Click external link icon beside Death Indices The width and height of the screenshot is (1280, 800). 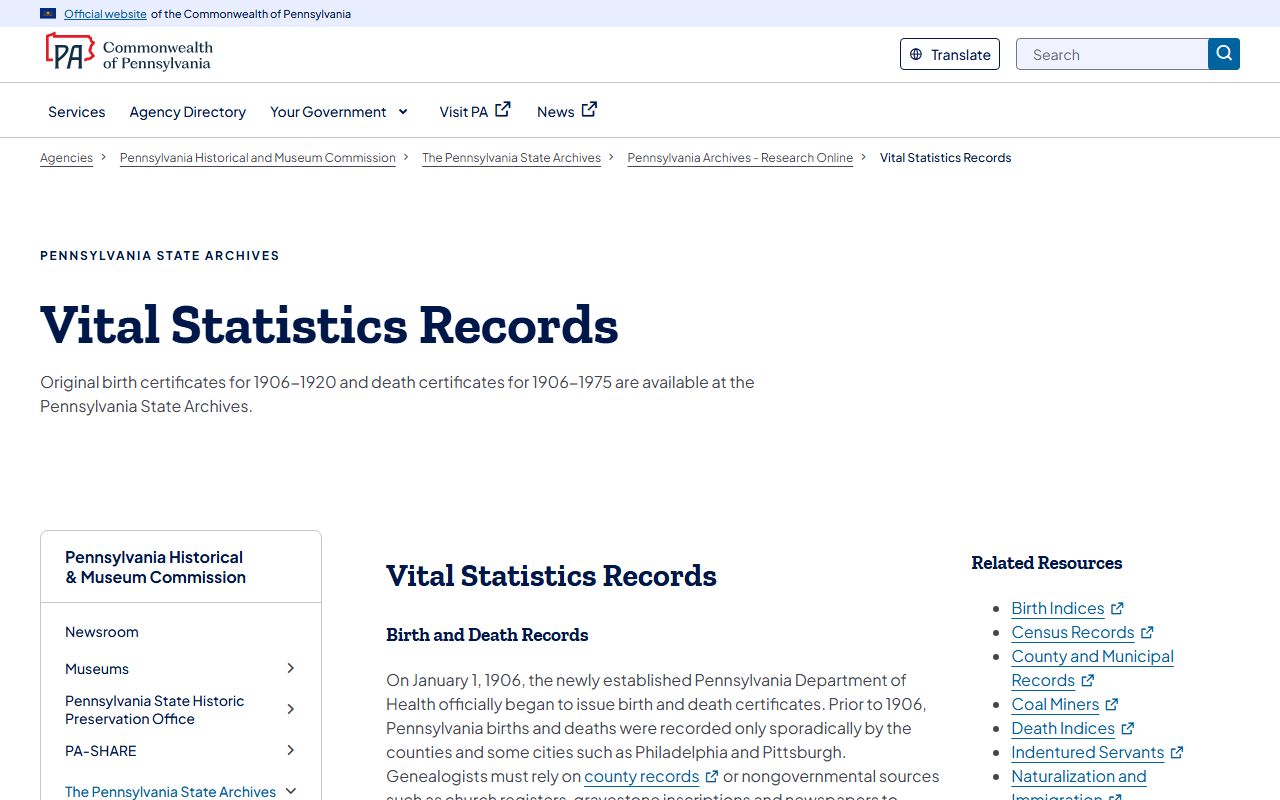(x=1127, y=728)
